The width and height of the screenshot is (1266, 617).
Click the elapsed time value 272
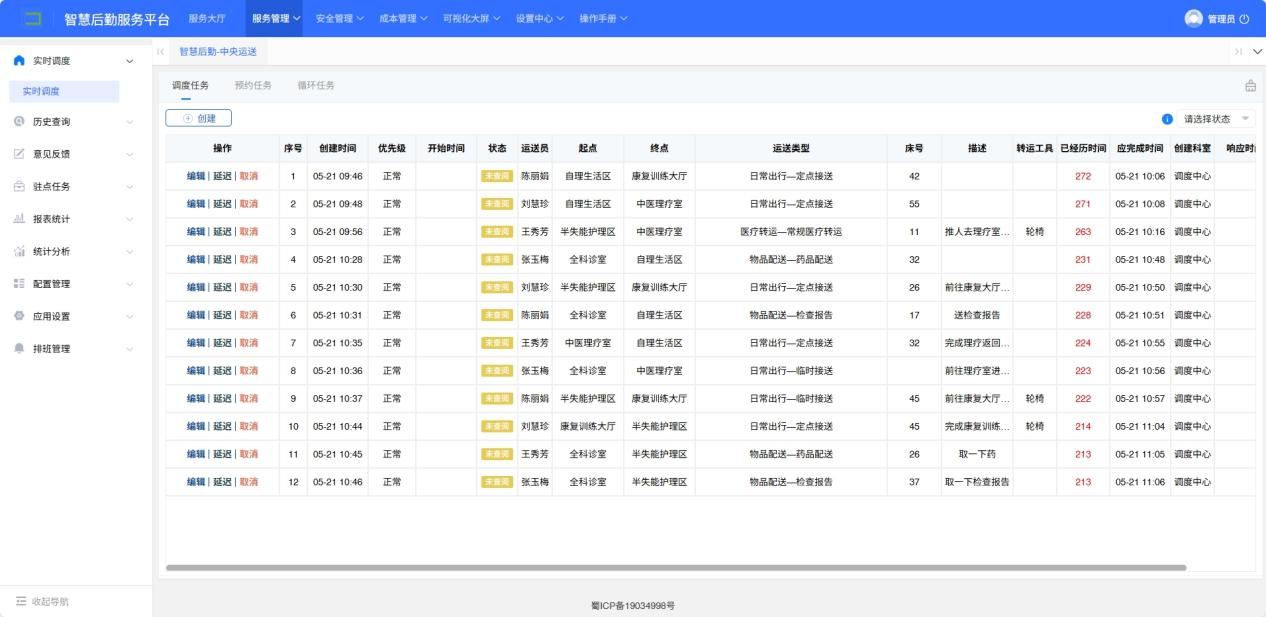[x=1083, y=176]
